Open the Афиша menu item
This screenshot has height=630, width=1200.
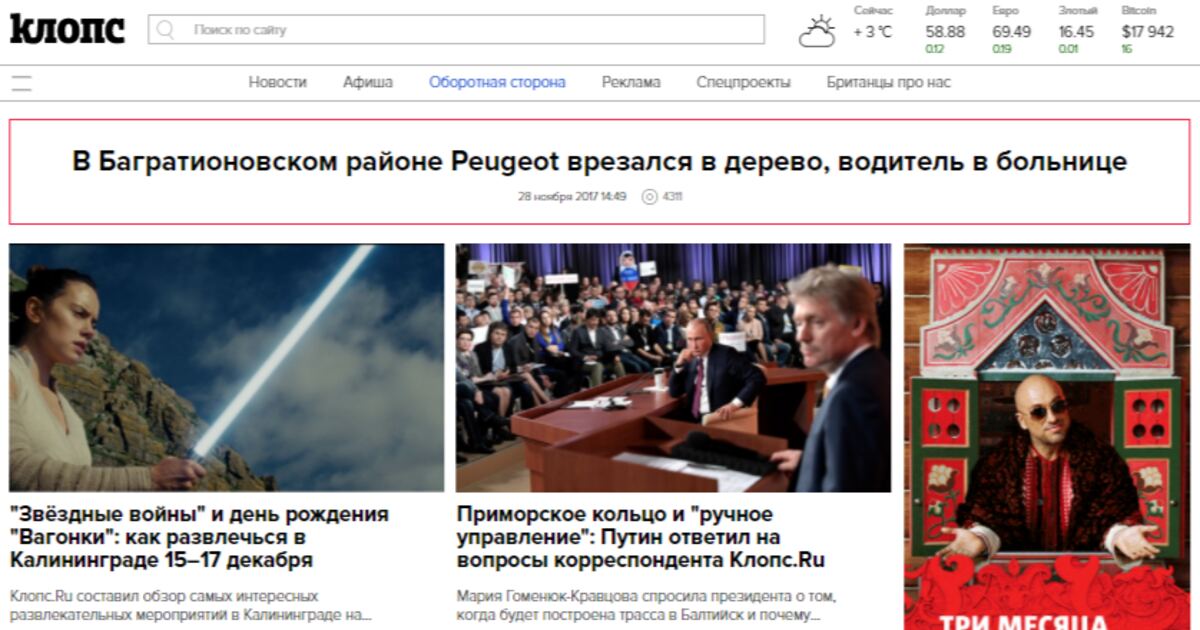[368, 83]
